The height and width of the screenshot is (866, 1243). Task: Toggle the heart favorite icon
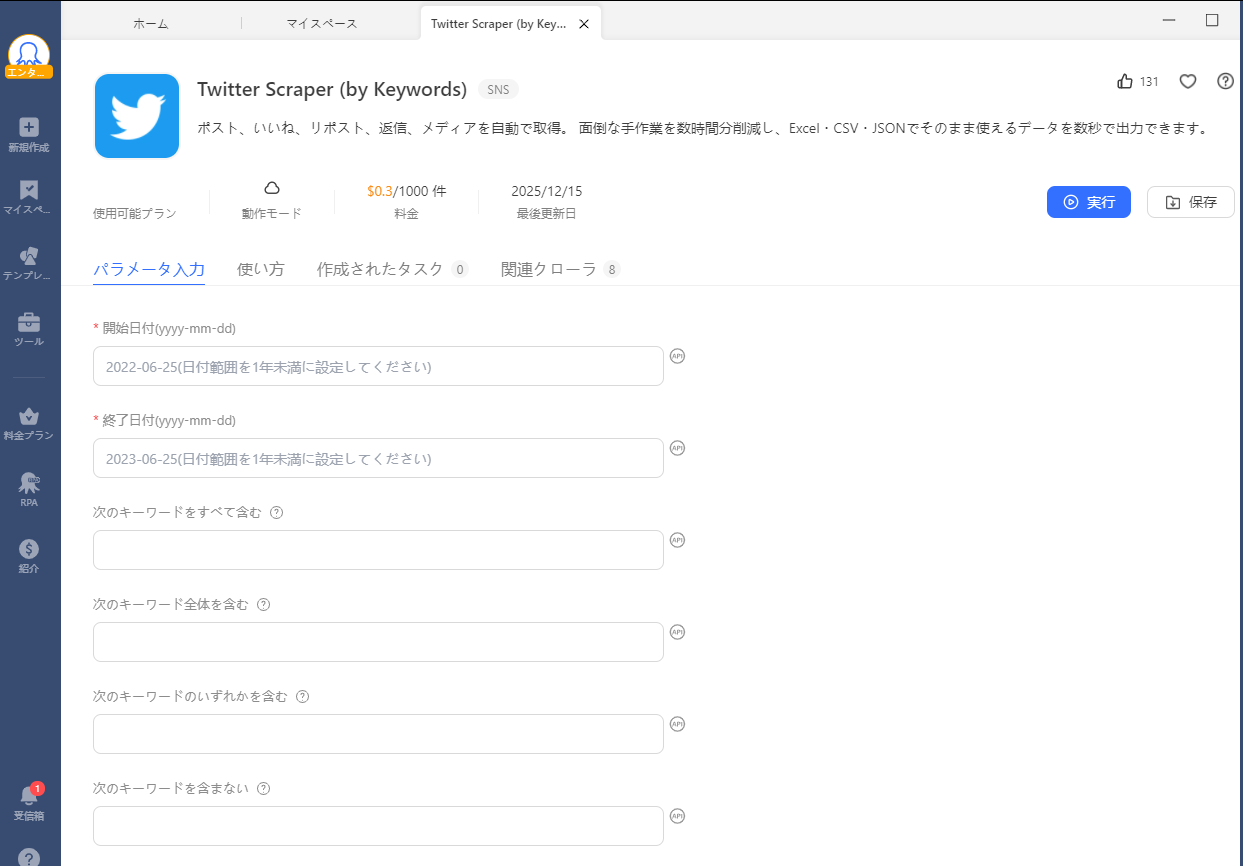(1187, 81)
